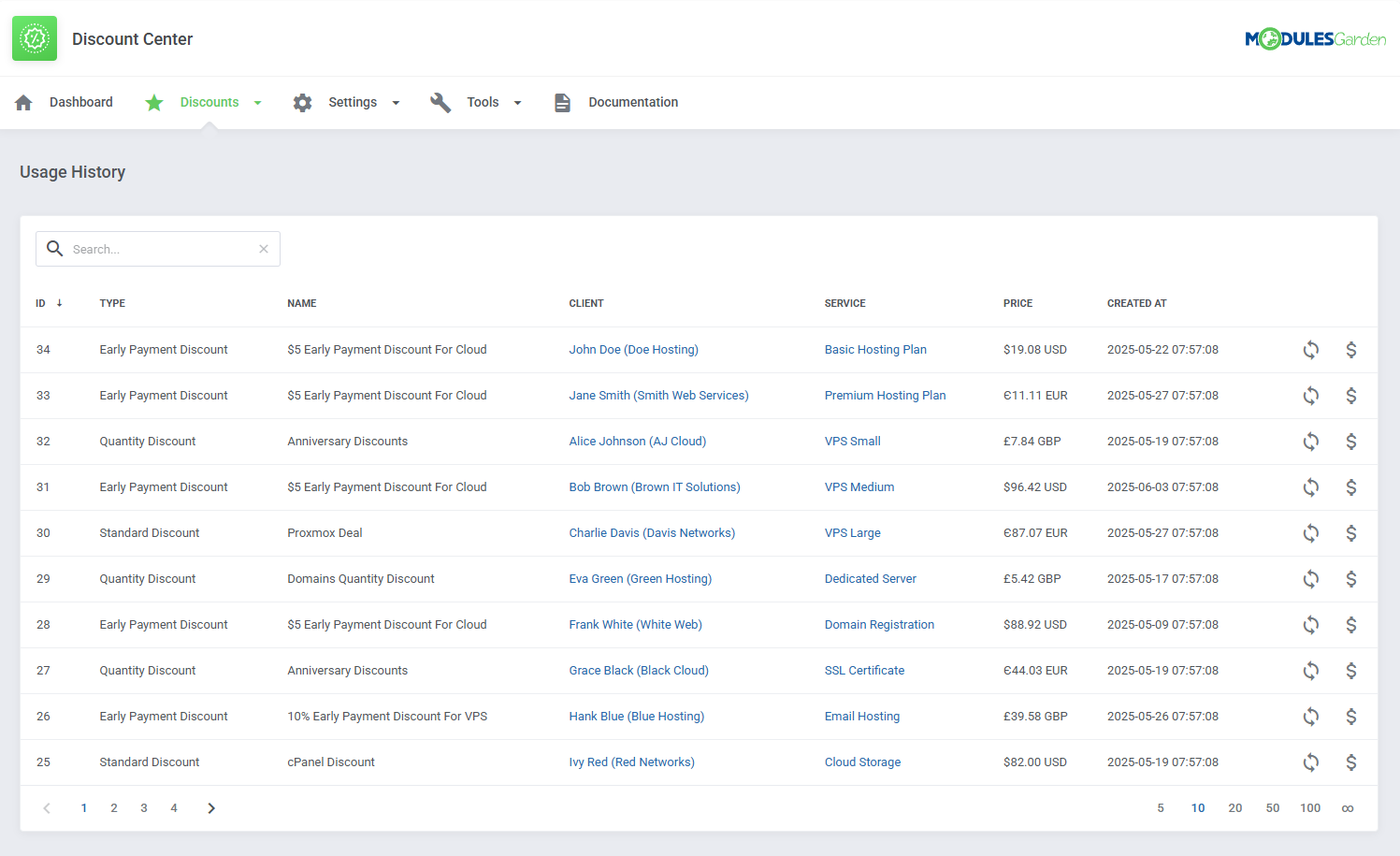1400x856 pixels.
Task: Click the home icon beside Dashboard
Action: coord(23,102)
